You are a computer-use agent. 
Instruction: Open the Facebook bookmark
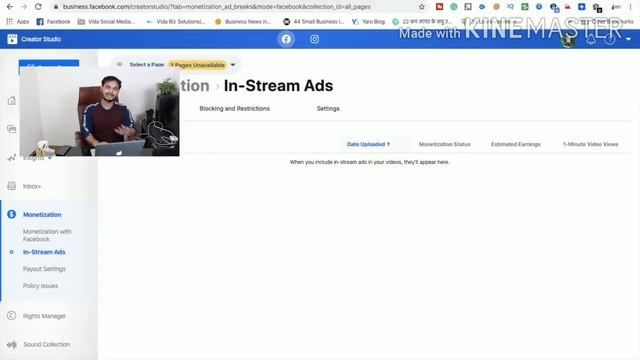[x=53, y=22]
